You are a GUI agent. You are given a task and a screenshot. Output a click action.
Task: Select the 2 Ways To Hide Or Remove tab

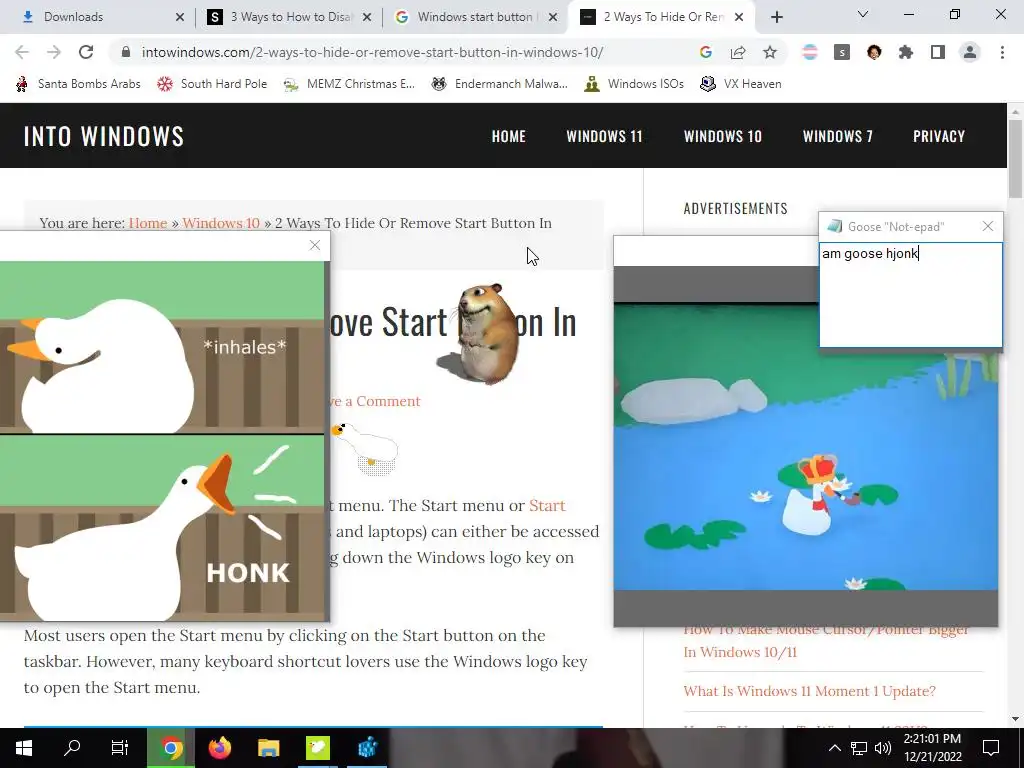(x=662, y=17)
